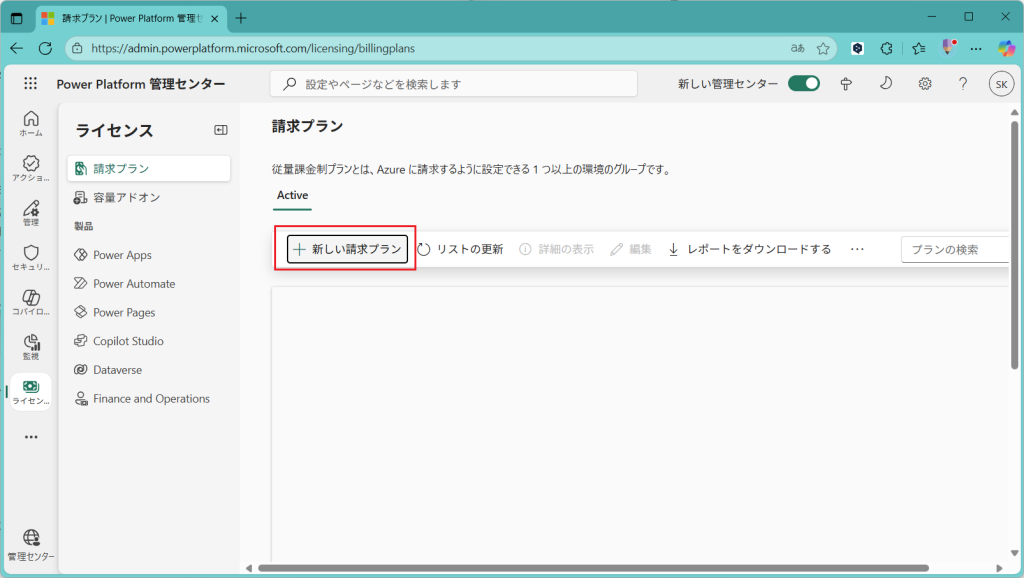Open アクション in the left rail
This screenshot has width=1024, height=578.
point(31,168)
